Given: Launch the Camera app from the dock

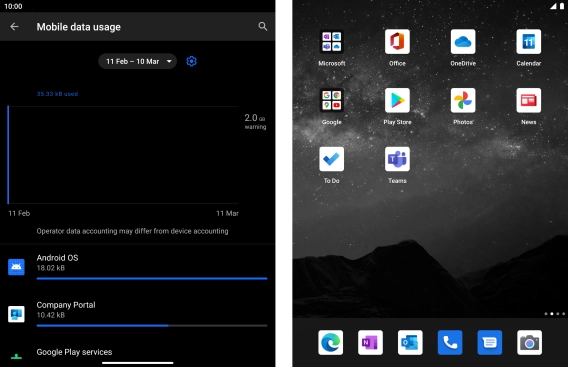Looking at the screenshot, I should [530, 342].
